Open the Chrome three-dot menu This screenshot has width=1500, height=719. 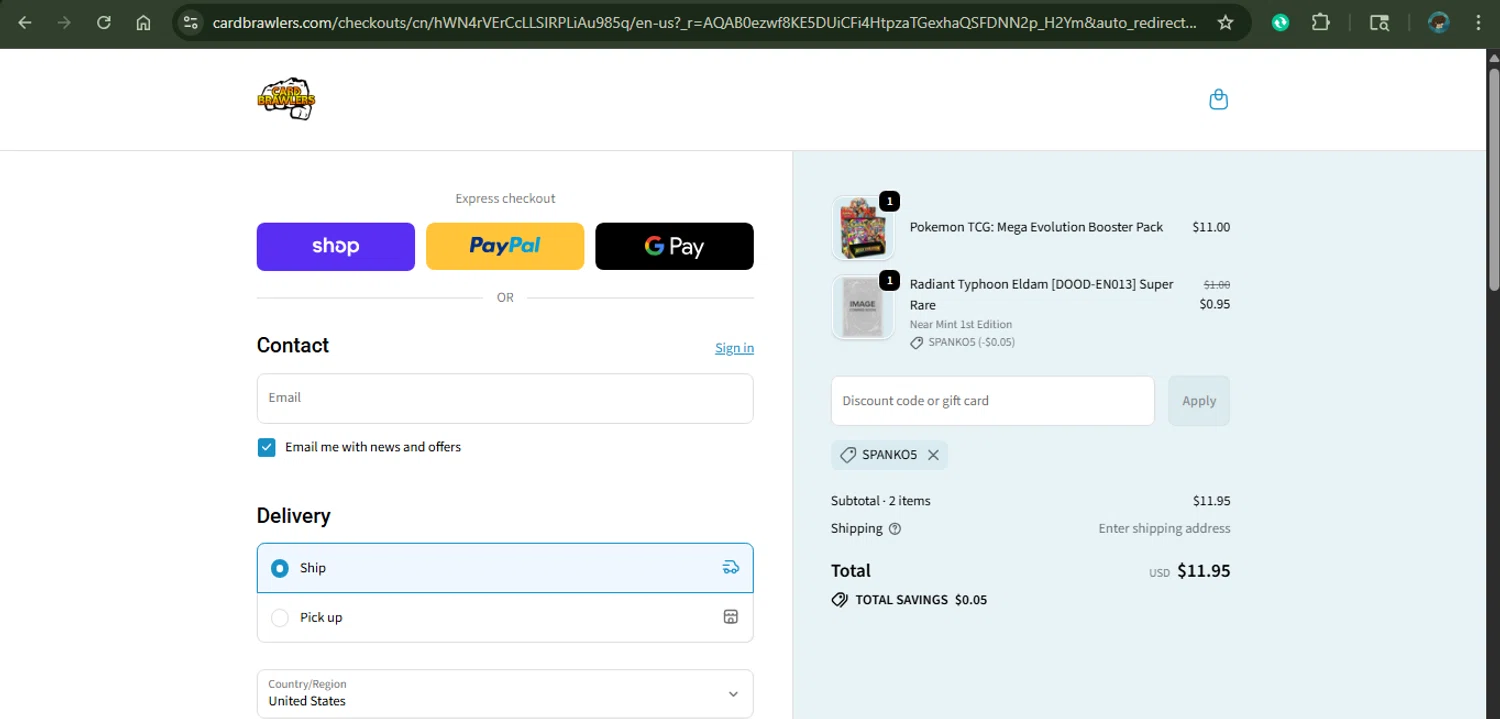pyautogui.click(x=1478, y=22)
